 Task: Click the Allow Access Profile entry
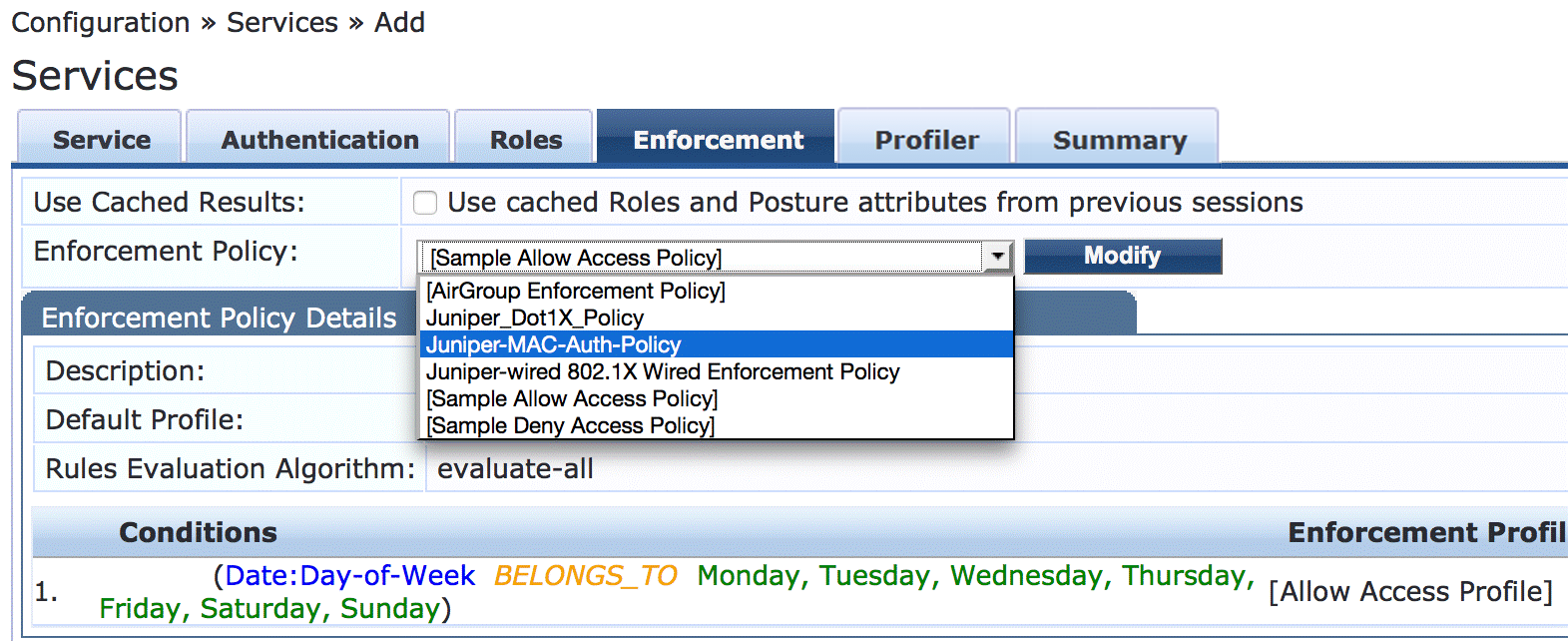[1410, 591]
